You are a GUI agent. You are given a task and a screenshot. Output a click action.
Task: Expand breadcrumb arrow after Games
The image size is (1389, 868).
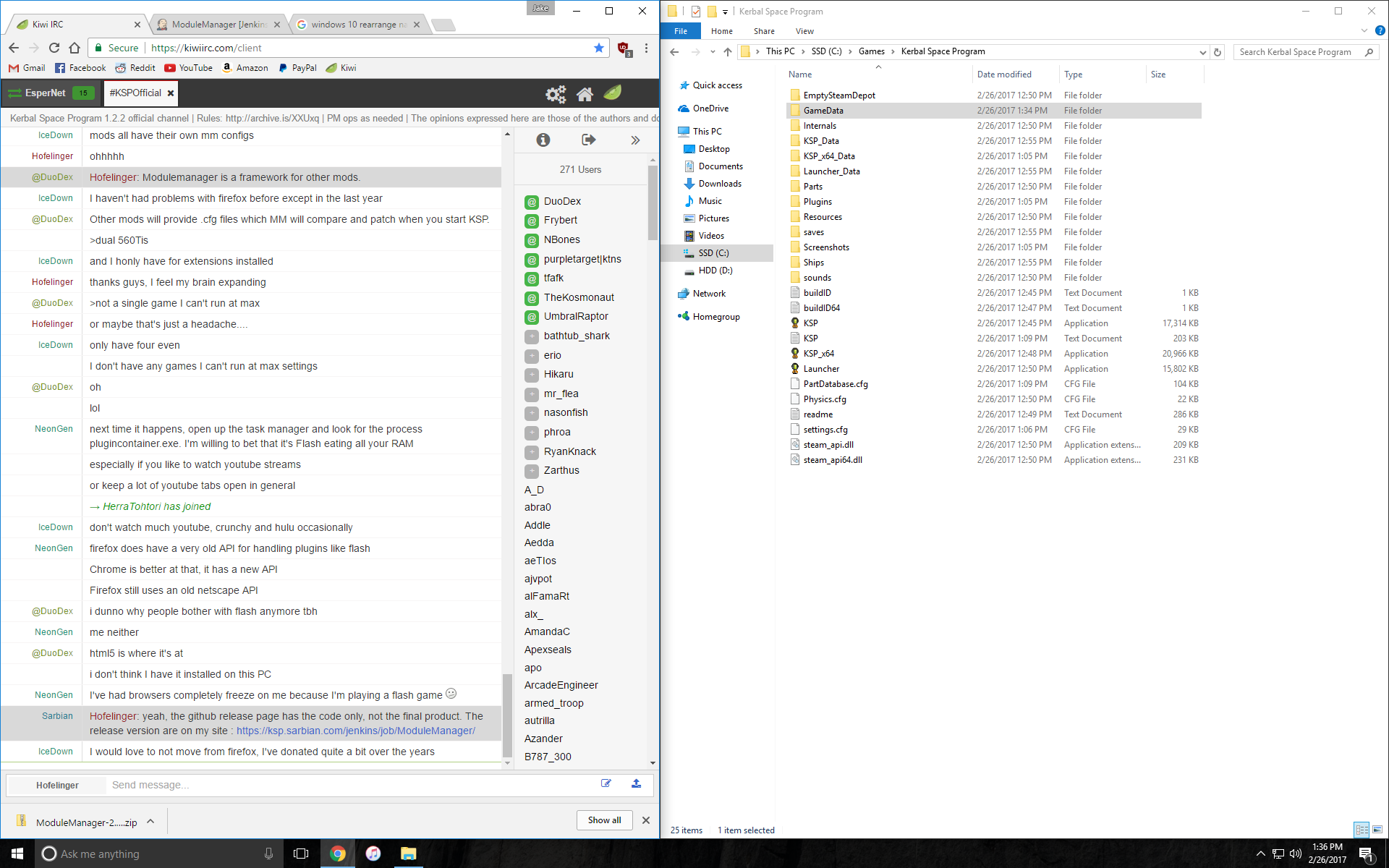pyautogui.click(x=893, y=51)
